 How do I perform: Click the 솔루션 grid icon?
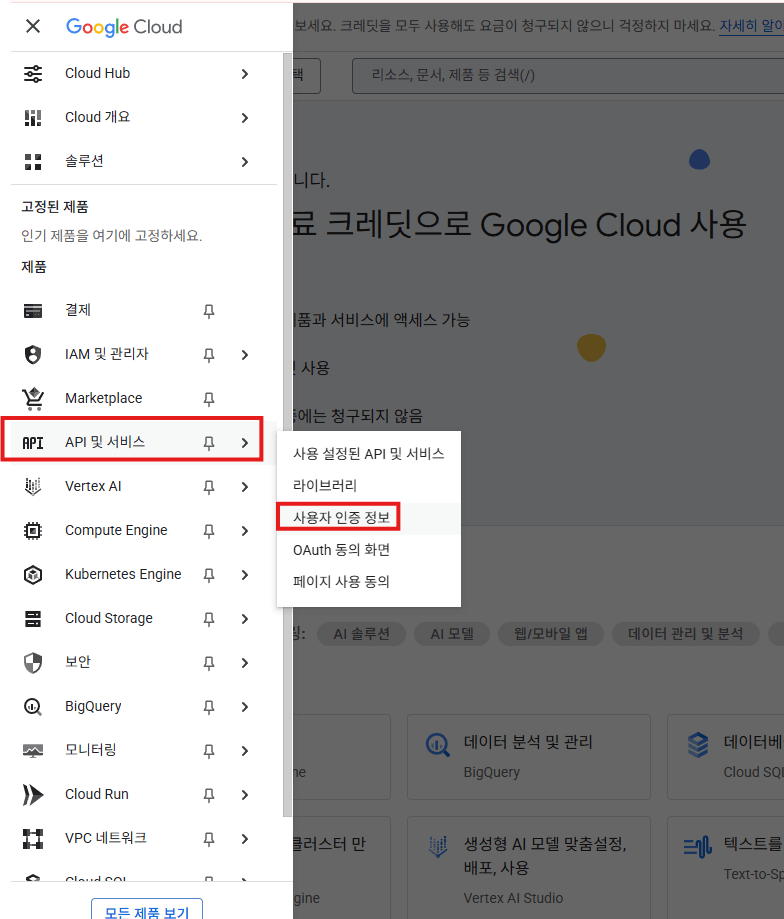[33, 162]
